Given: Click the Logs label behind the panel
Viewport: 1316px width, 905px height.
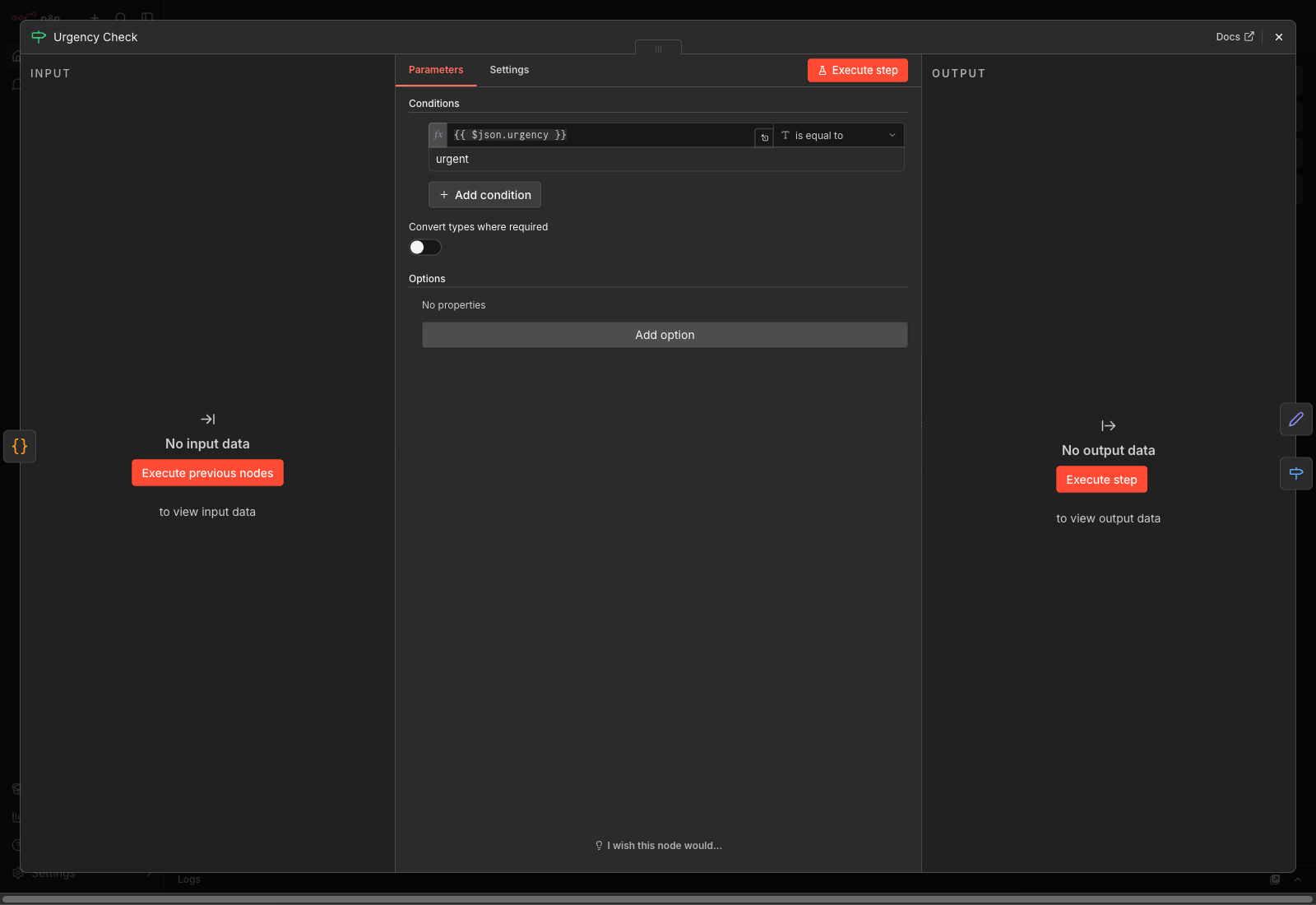Looking at the screenshot, I should coord(189,879).
